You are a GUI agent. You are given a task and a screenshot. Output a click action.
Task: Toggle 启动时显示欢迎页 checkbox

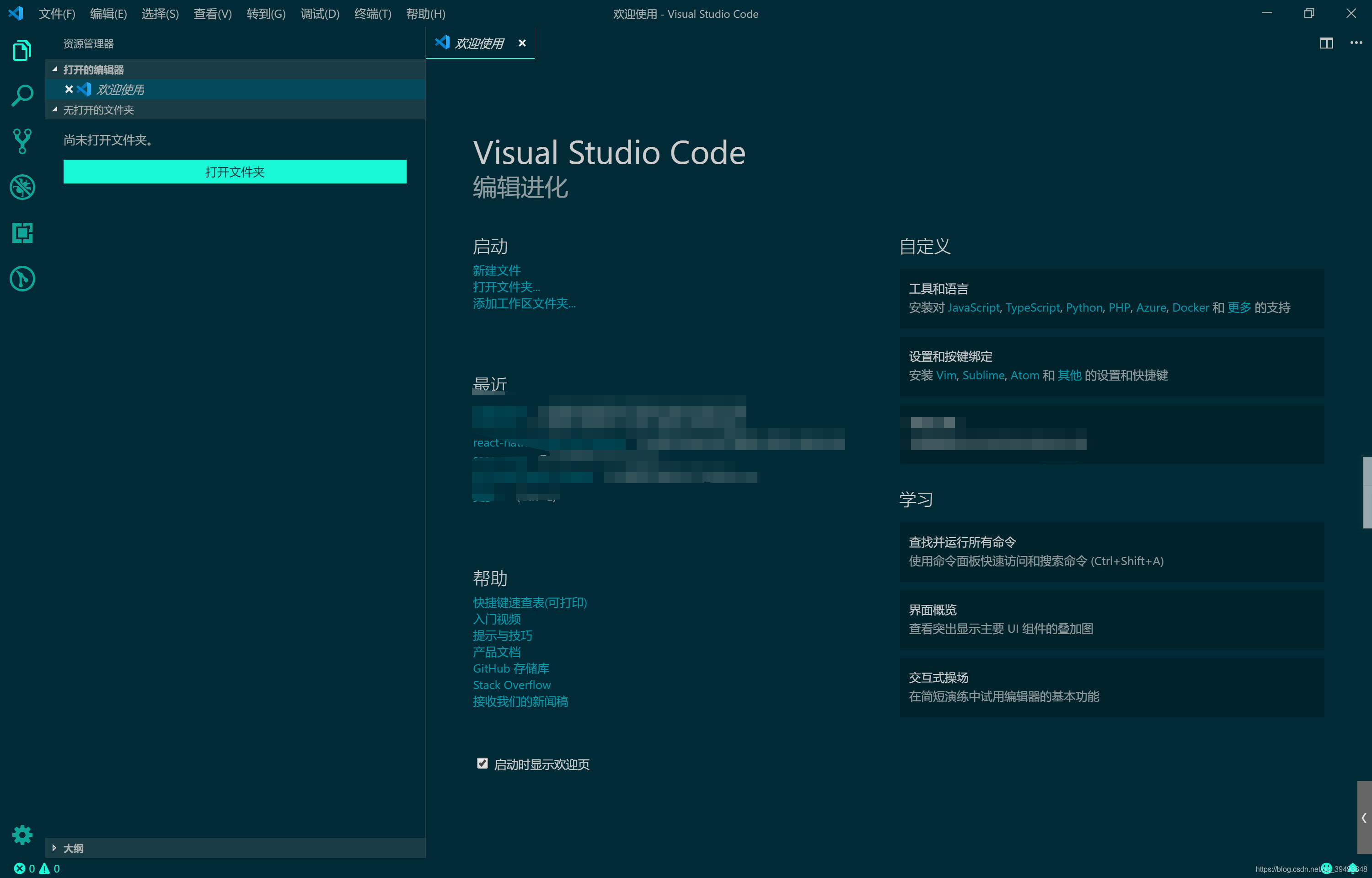click(x=482, y=764)
